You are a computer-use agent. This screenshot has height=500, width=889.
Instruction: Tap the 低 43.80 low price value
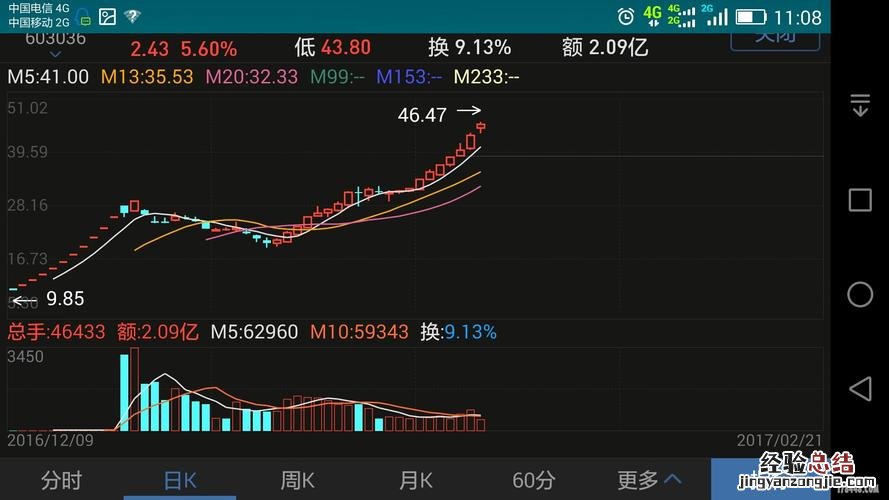tap(332, 48)
